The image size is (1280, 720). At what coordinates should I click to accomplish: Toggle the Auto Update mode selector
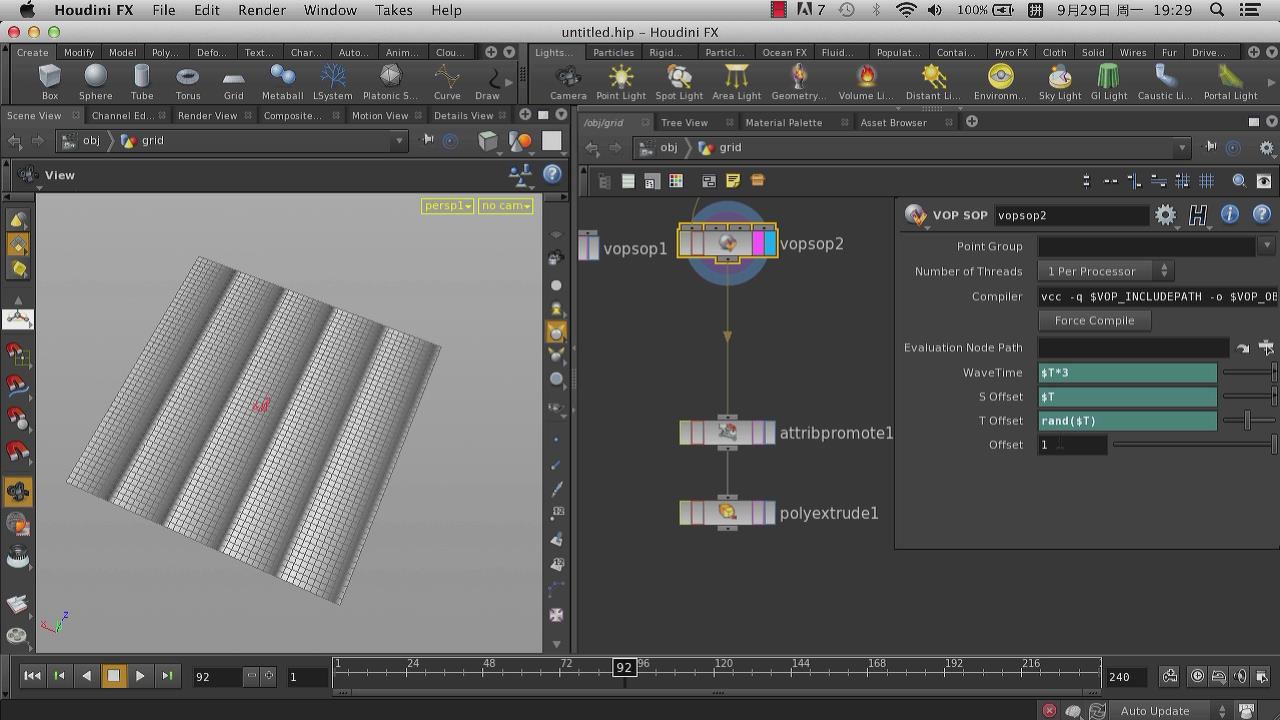pos(1173,711)
